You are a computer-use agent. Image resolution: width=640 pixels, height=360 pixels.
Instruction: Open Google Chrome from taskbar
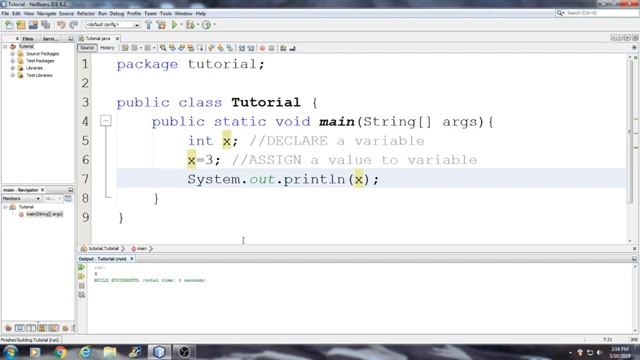pos(60,352)
